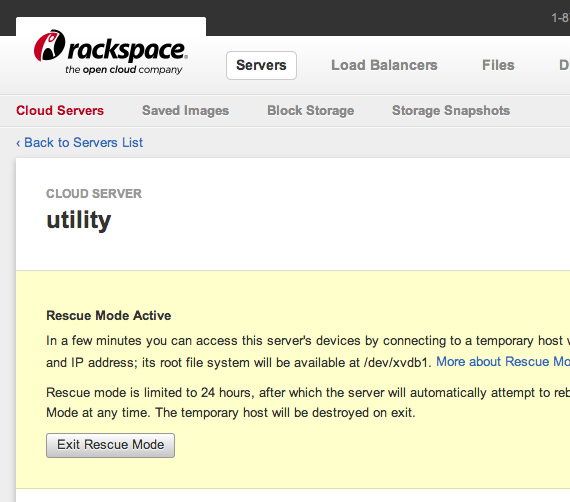Click the back chevron before Servers List

[18, 143]
